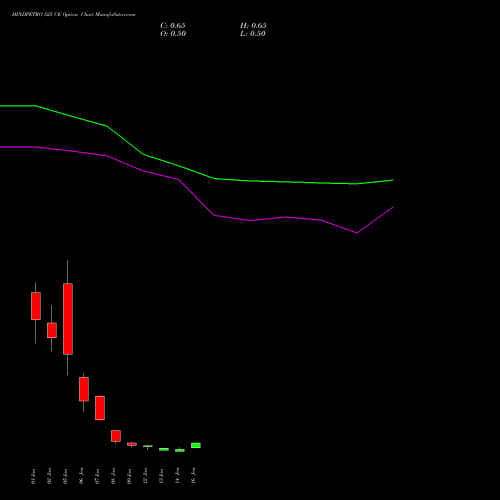This screenshot has width=500, height=500.
Task: Click the tiny red candlestick for 09 Jan
Action: (x=132, y=444)
